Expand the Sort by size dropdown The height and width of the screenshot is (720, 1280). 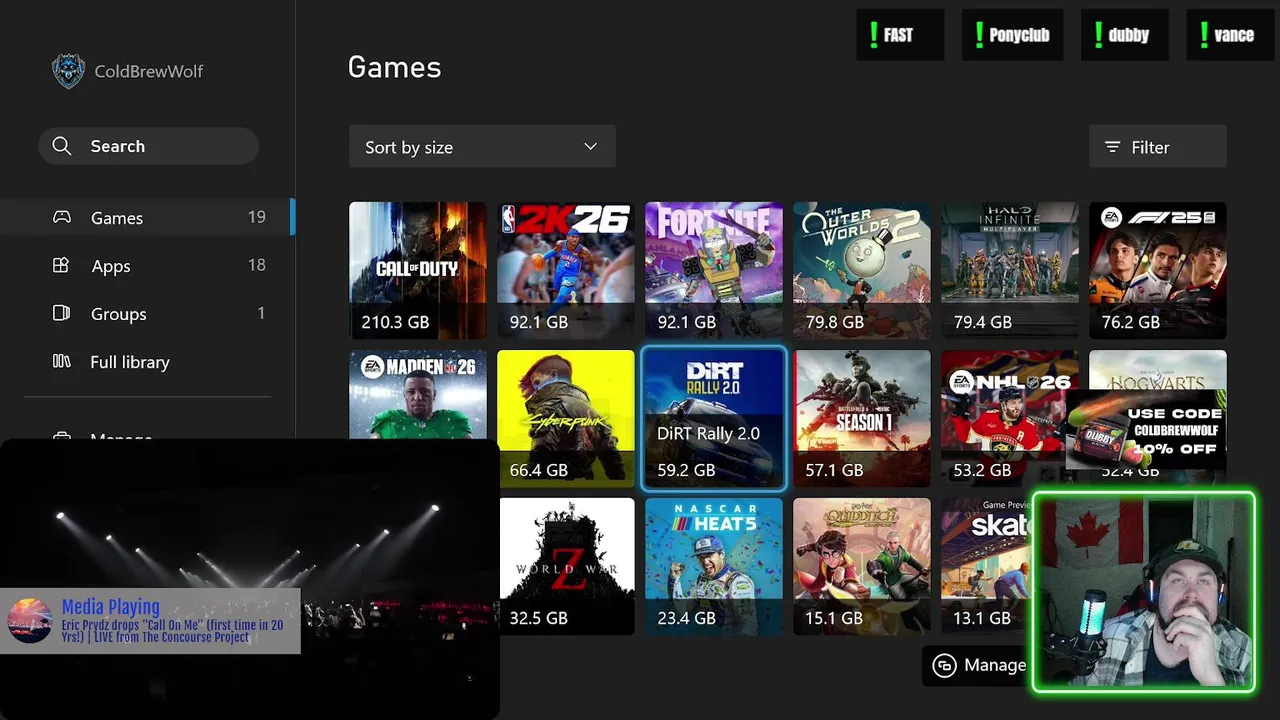click(x=482, y=147)
